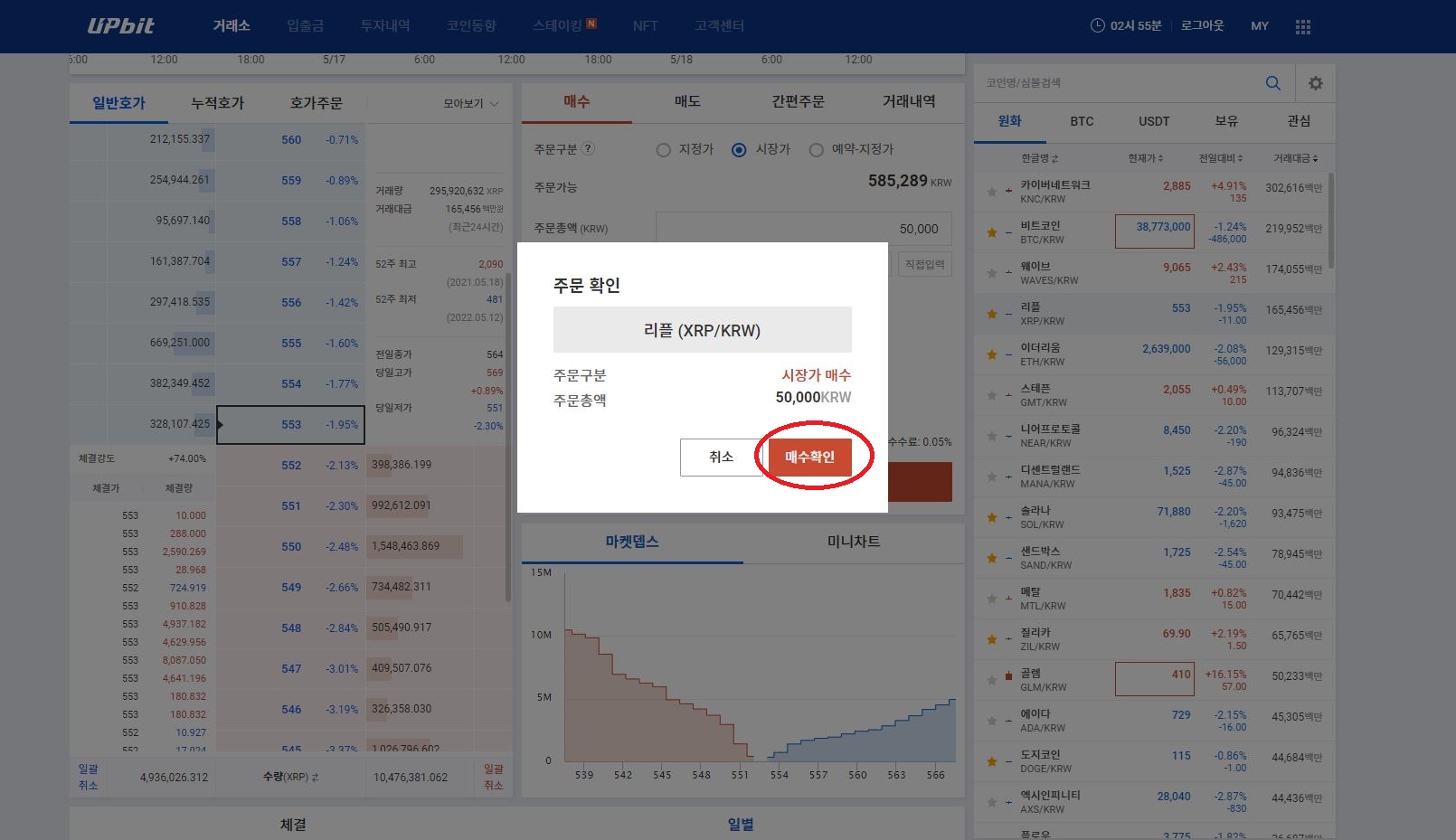1456x840 pixels.
Task: Sort market list by 전일대비
Action: [1221, 158]
